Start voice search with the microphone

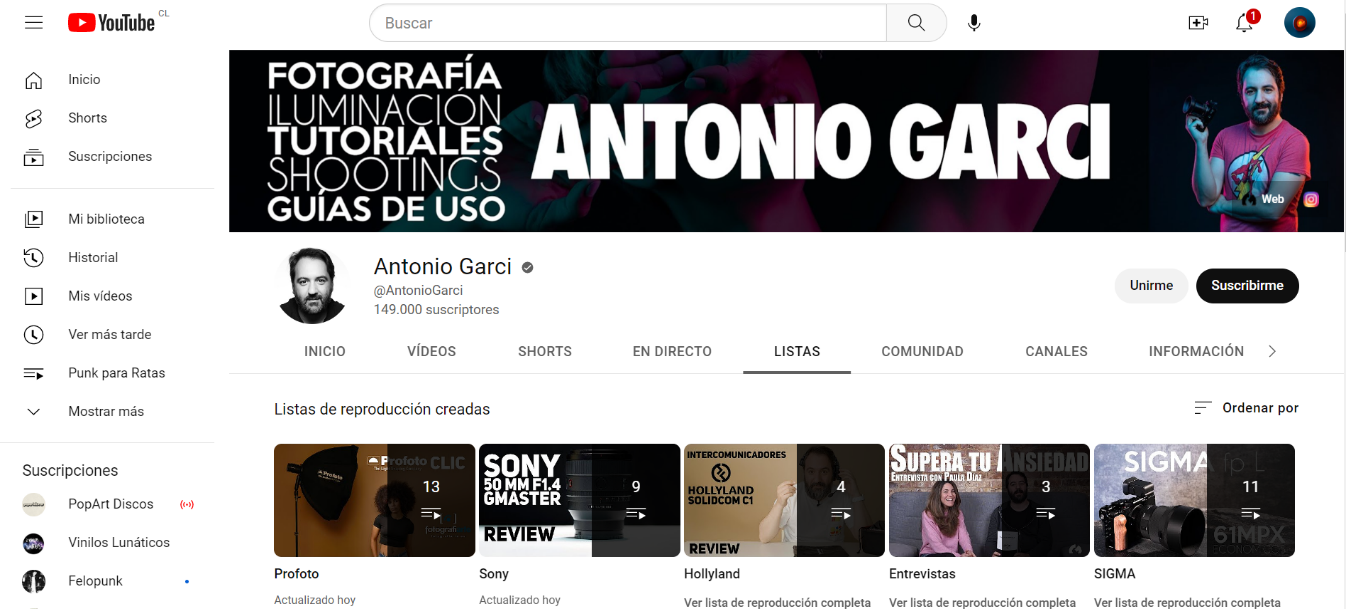974,23
